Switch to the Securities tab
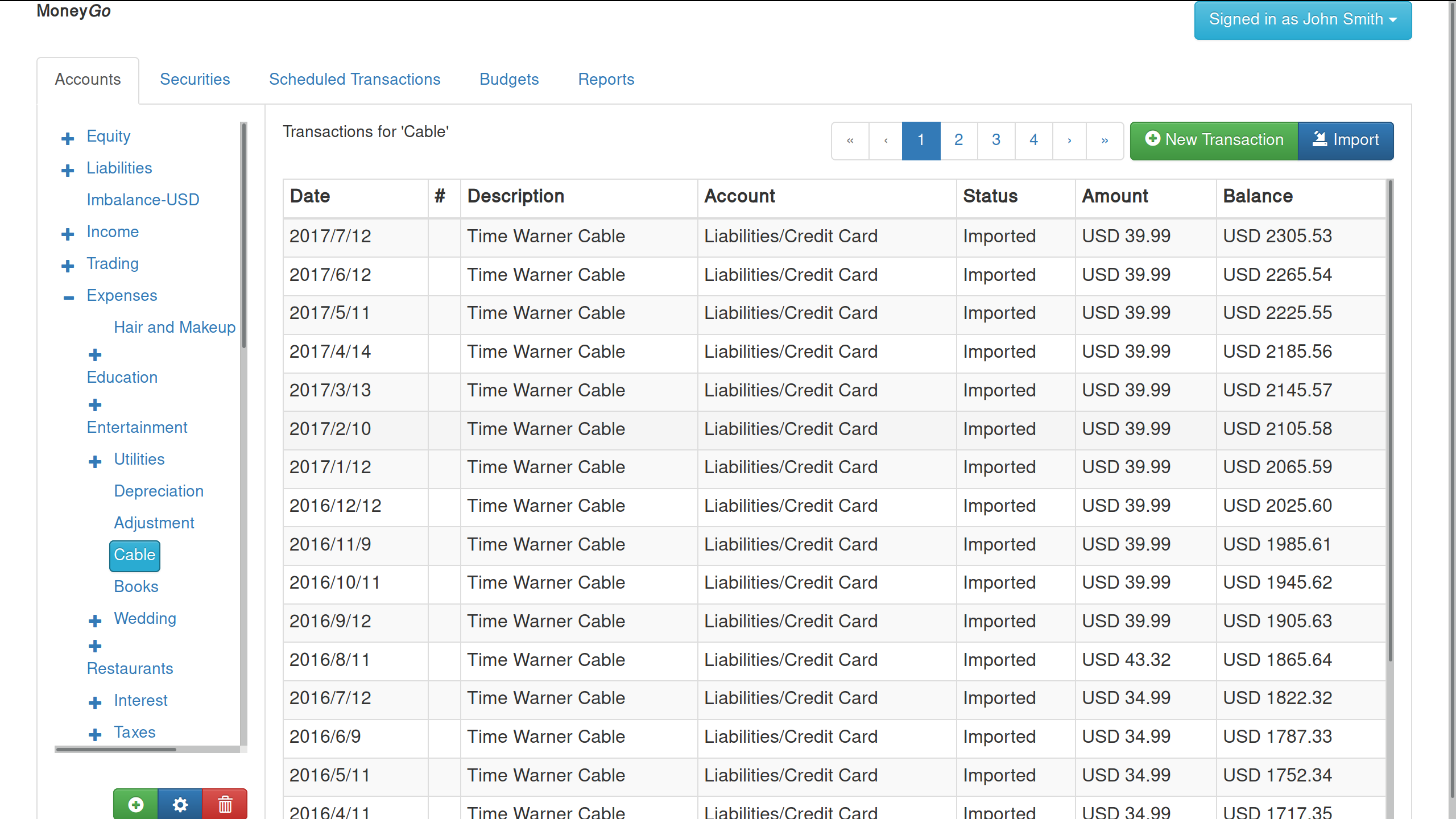 click(195, 79)
